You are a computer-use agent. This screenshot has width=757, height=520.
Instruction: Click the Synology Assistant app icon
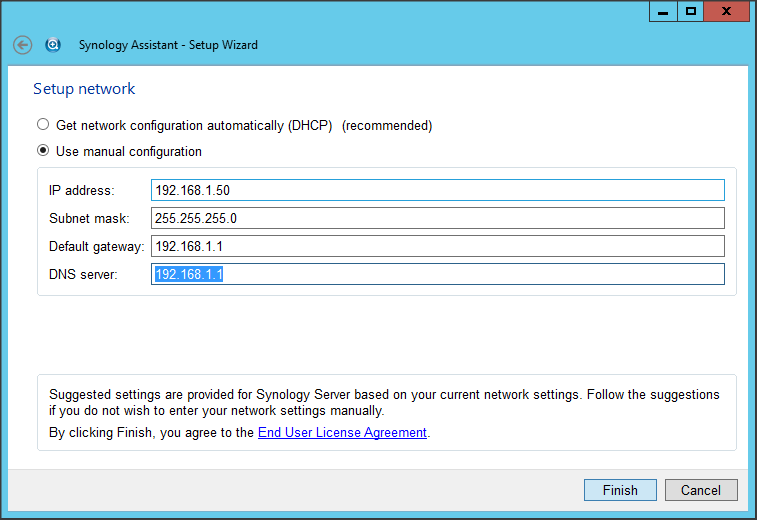tap(53, 45)
